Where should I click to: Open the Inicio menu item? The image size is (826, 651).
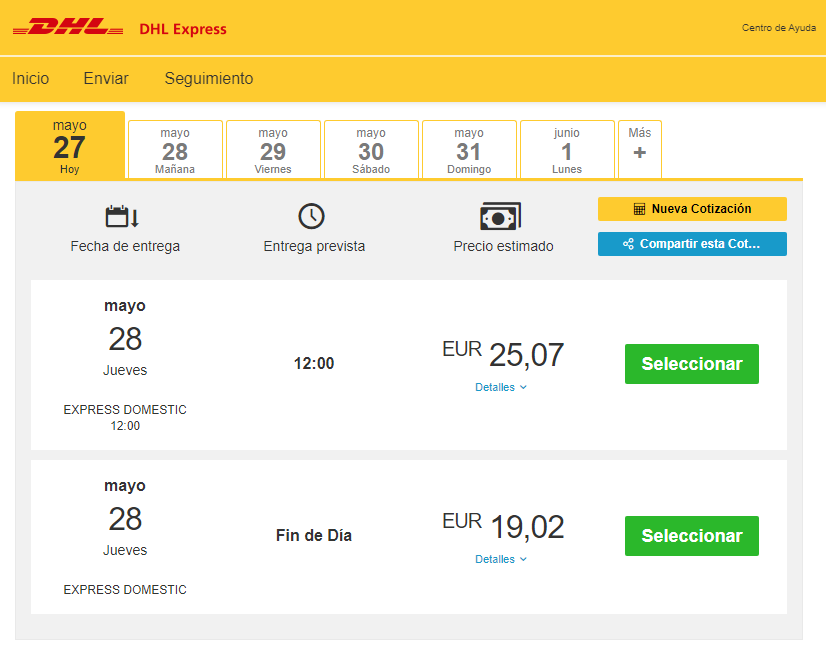click(30, 78)
